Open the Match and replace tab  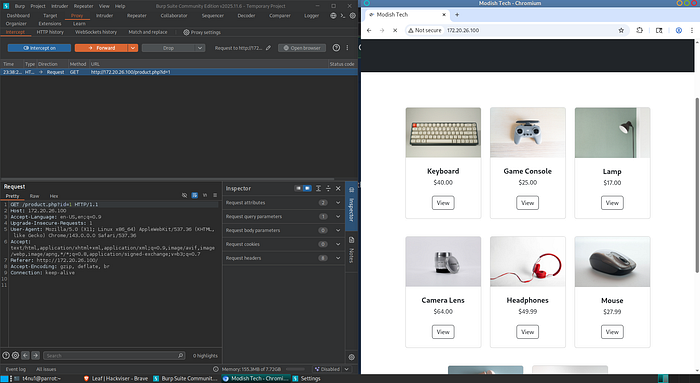(x=148, y=32)
